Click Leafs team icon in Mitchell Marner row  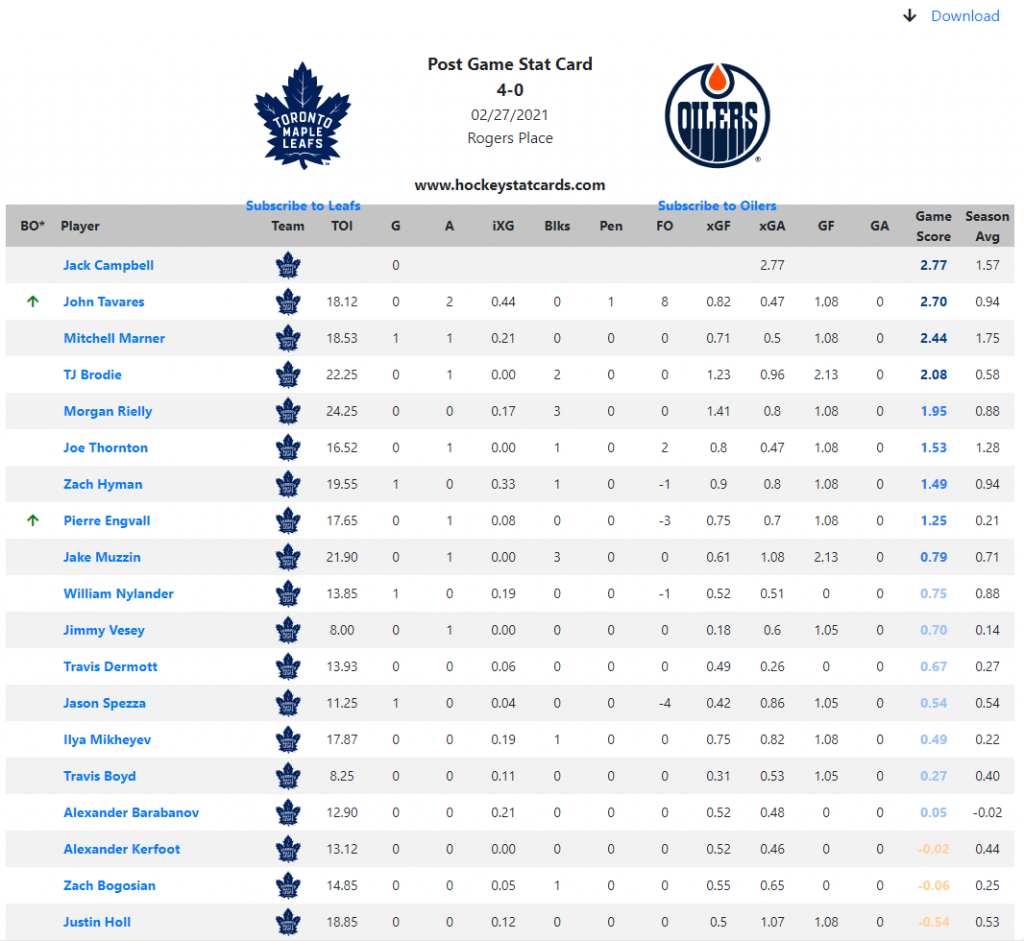tap(288, 339)
